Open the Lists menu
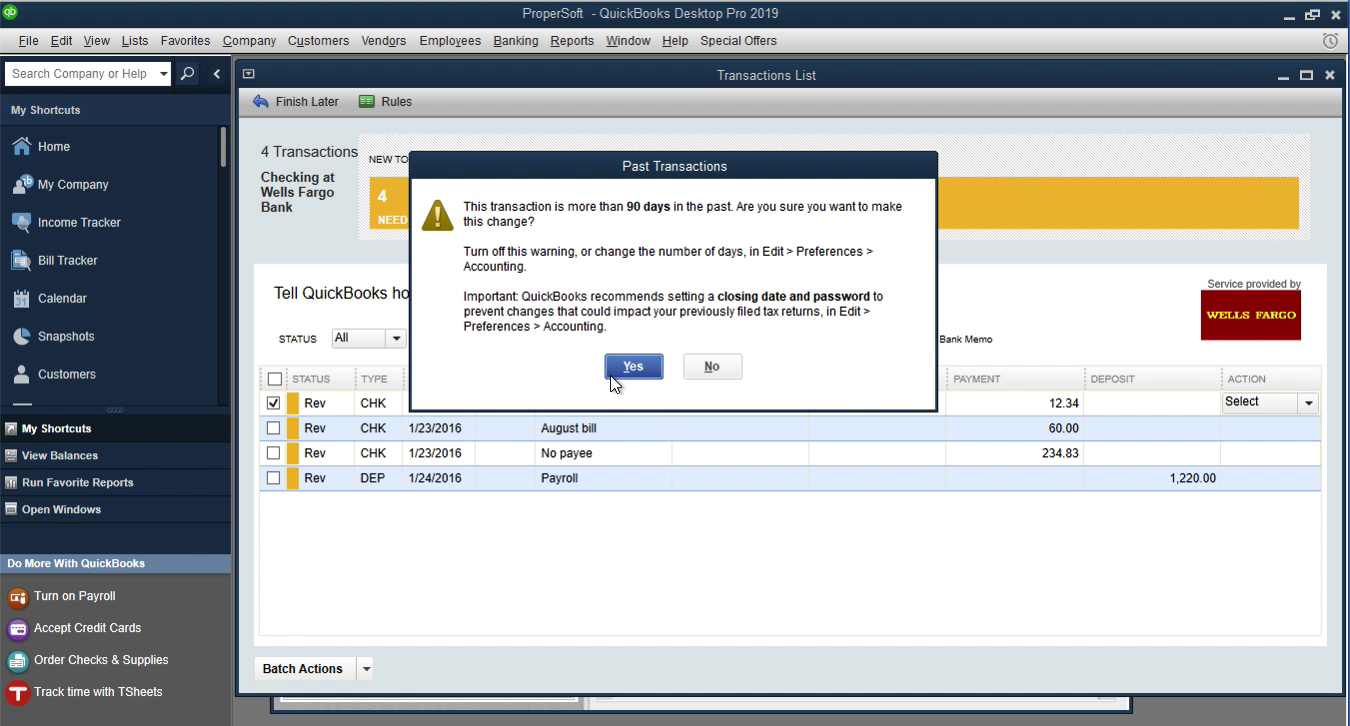 click(x=135, y=41)
